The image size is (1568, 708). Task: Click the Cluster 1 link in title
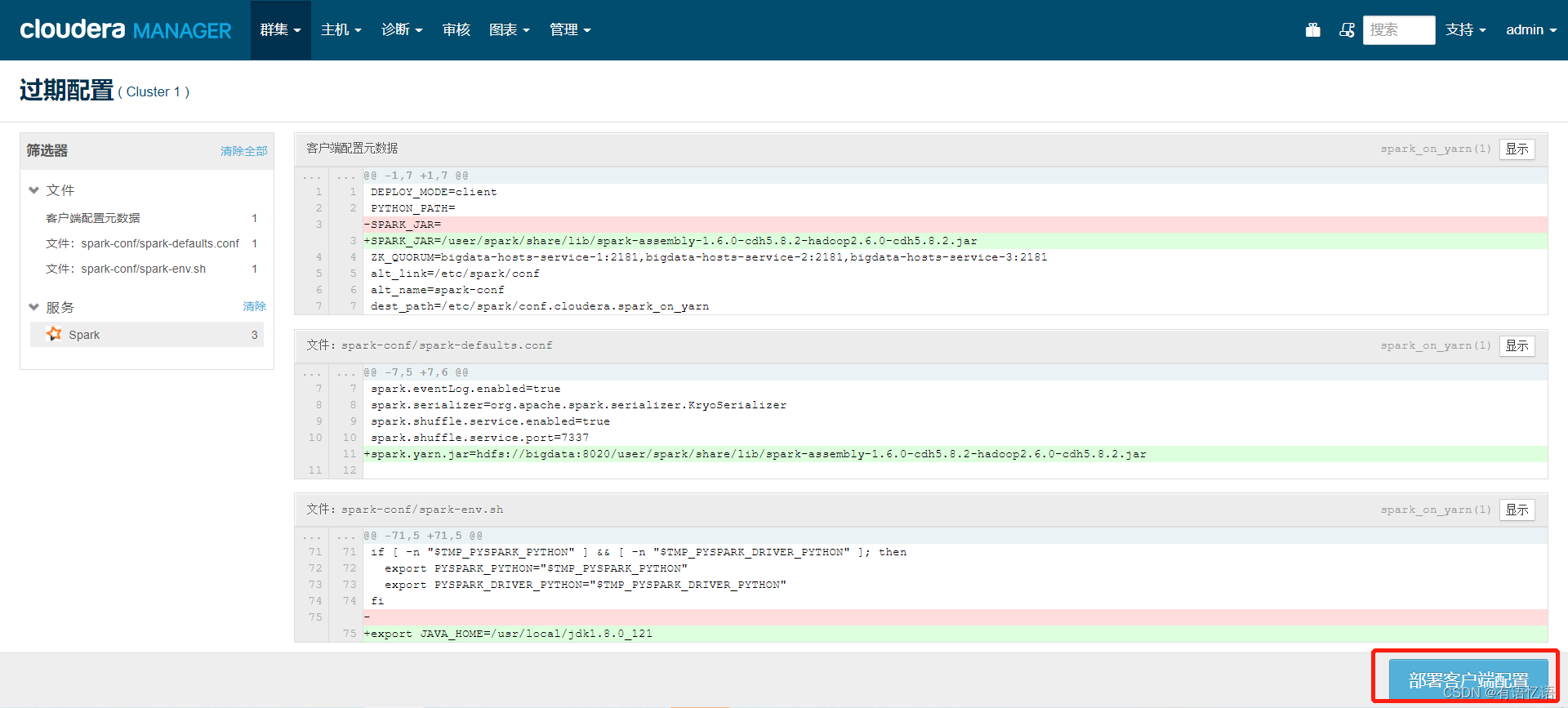pyautogui.click(x=154, y=92)
